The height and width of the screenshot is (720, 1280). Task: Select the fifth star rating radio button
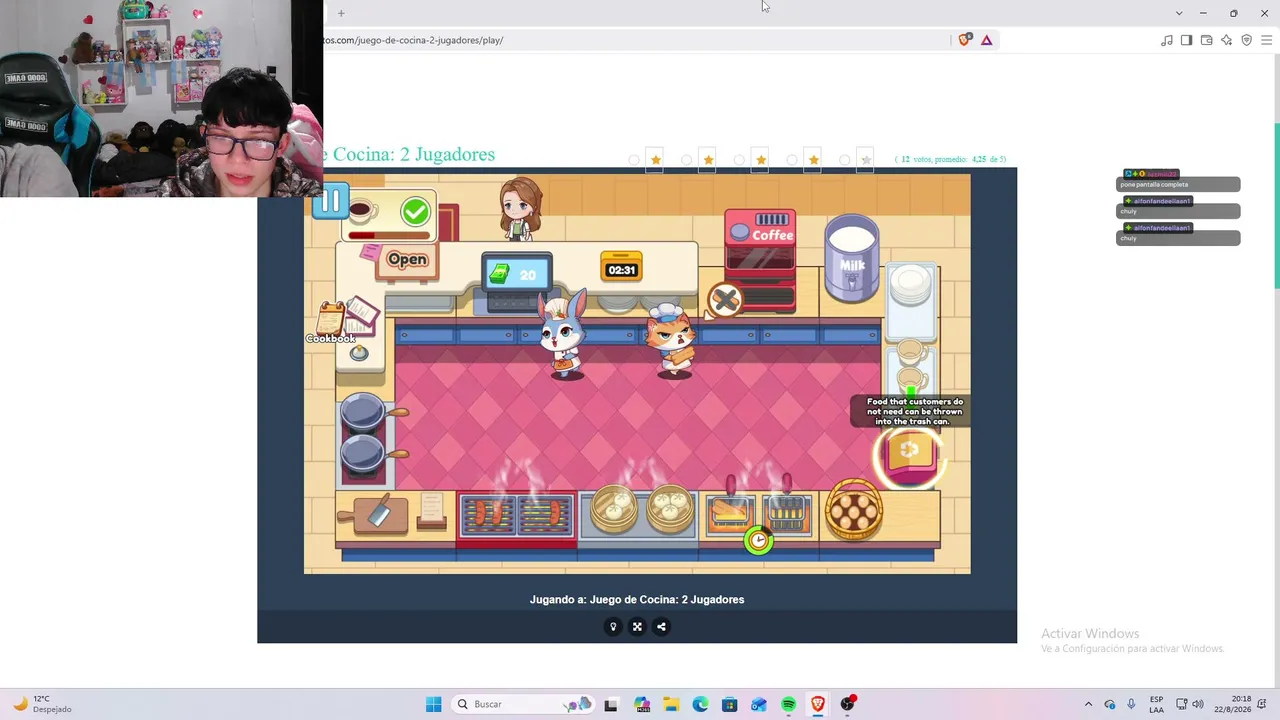click(x=845, y=160)
